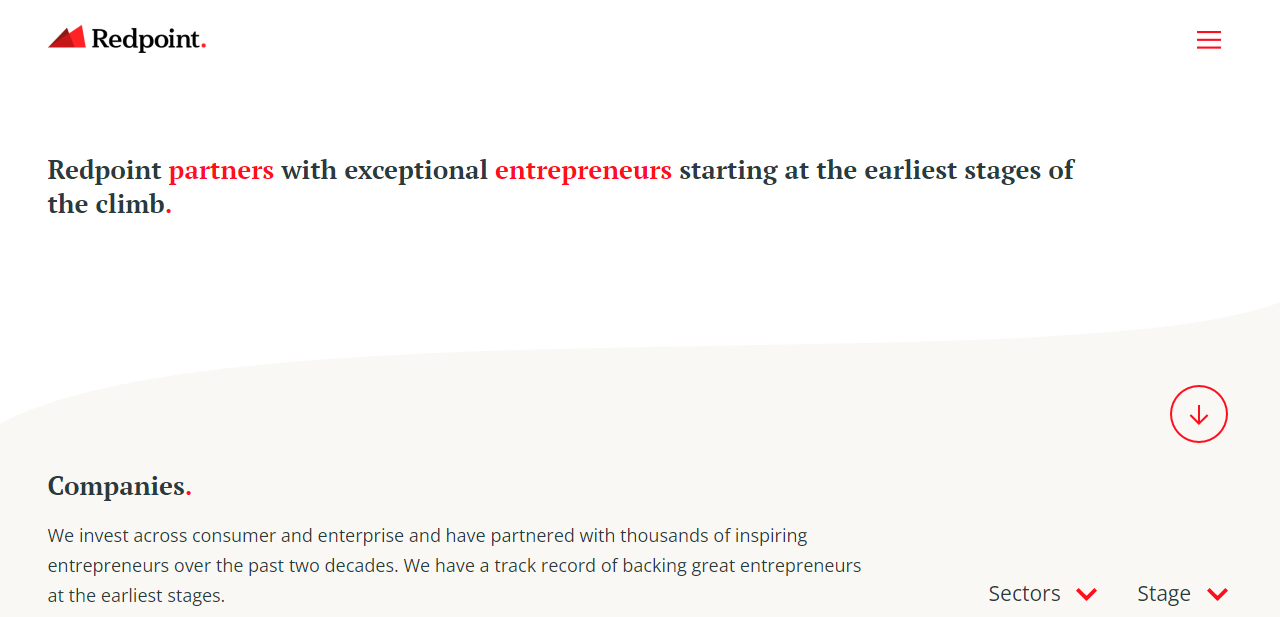
Task: Click "entrepreneurs over the past two decades" text
Action: pyautogui.click(x=222, y=566)
